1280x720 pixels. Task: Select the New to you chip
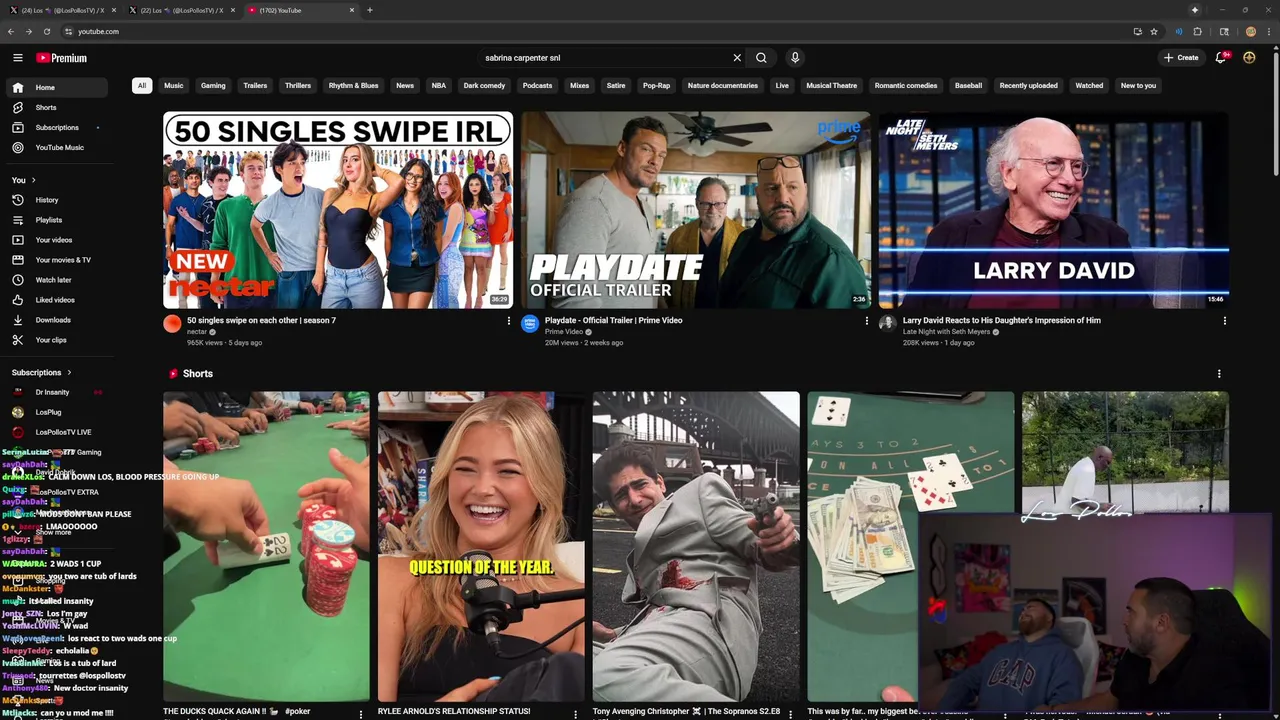[x=1138, y=85]
